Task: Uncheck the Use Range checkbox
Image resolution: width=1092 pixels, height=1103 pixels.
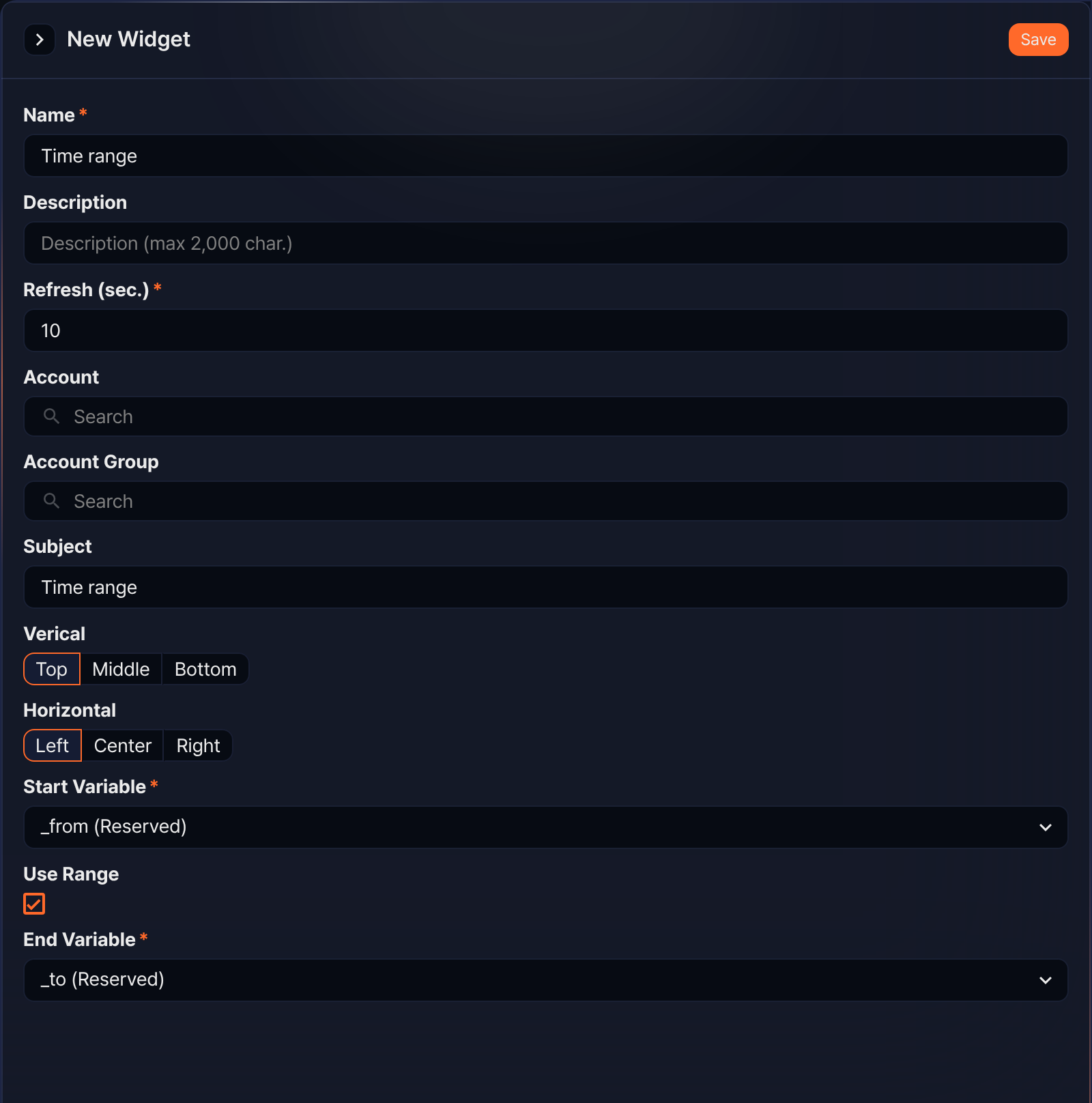Action: [34, 904]
